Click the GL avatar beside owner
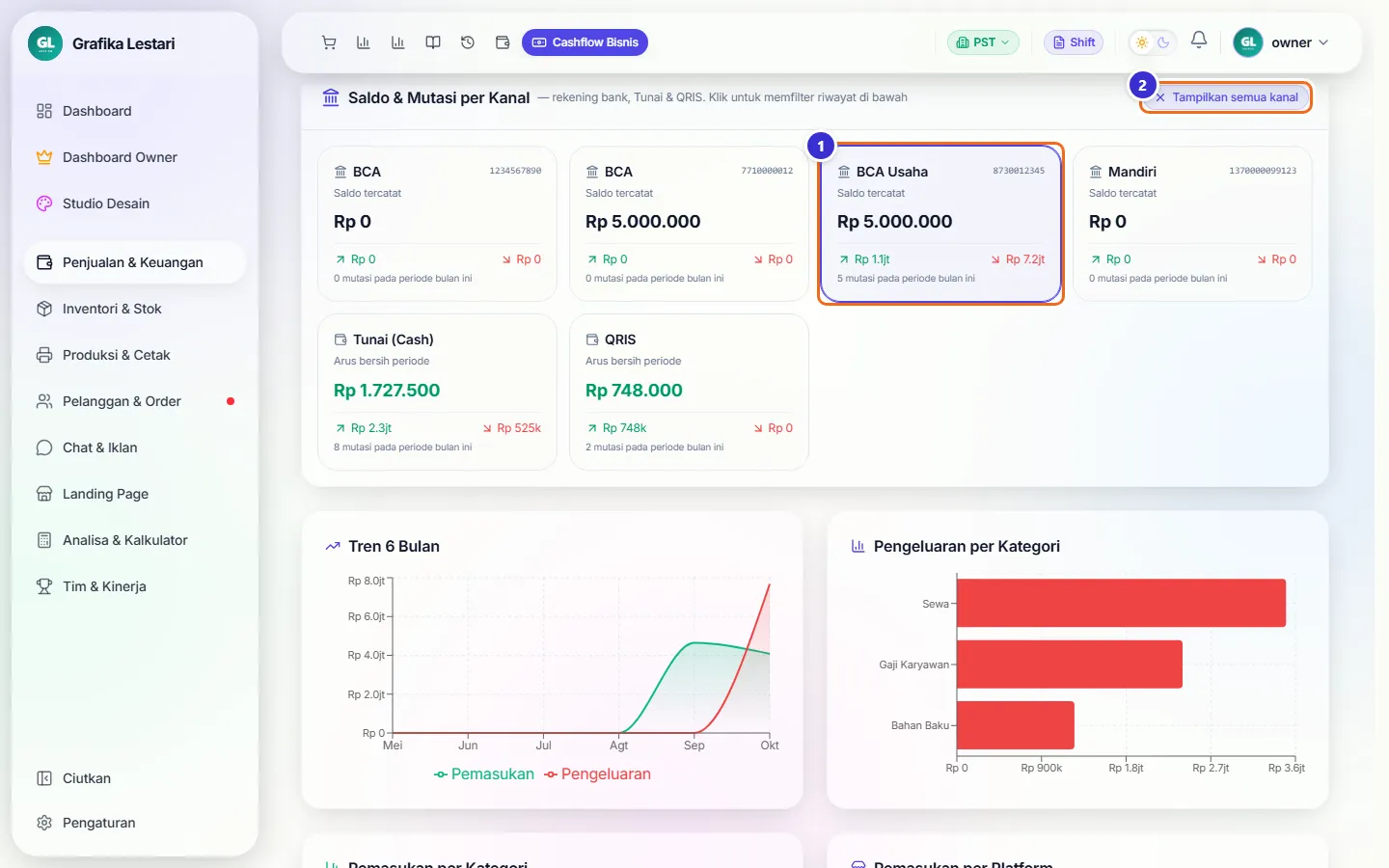Viewport: 1389px width, 868px height. coord(1248,42)
